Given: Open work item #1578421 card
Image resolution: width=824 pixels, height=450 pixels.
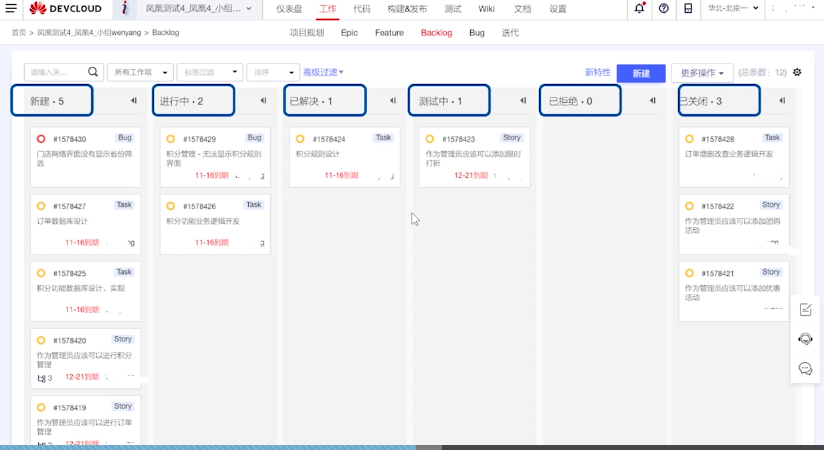Looking at the screenshot, I should pyautogui.click(x=734, y=291).
